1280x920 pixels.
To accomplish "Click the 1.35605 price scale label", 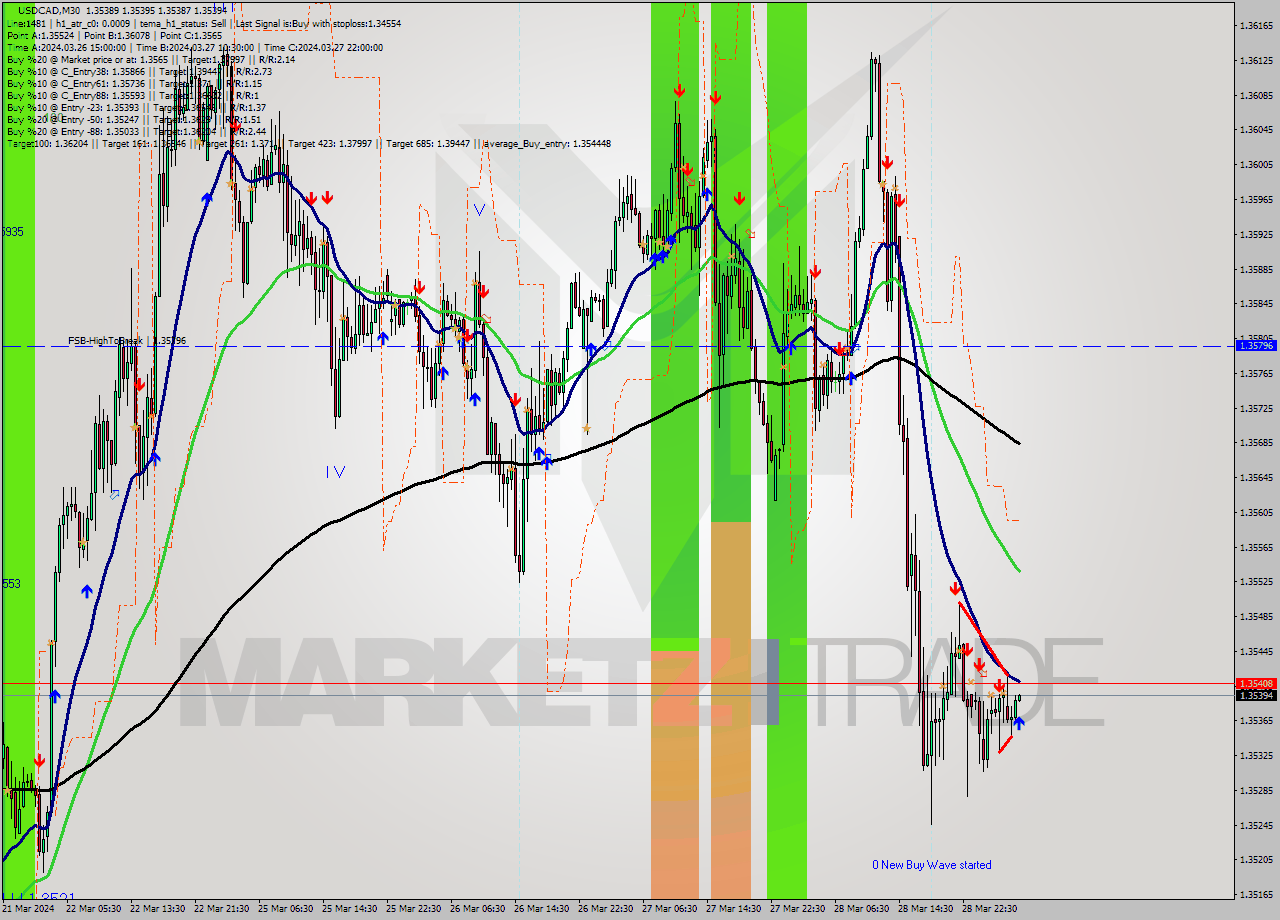I will tap(1255, 513).
